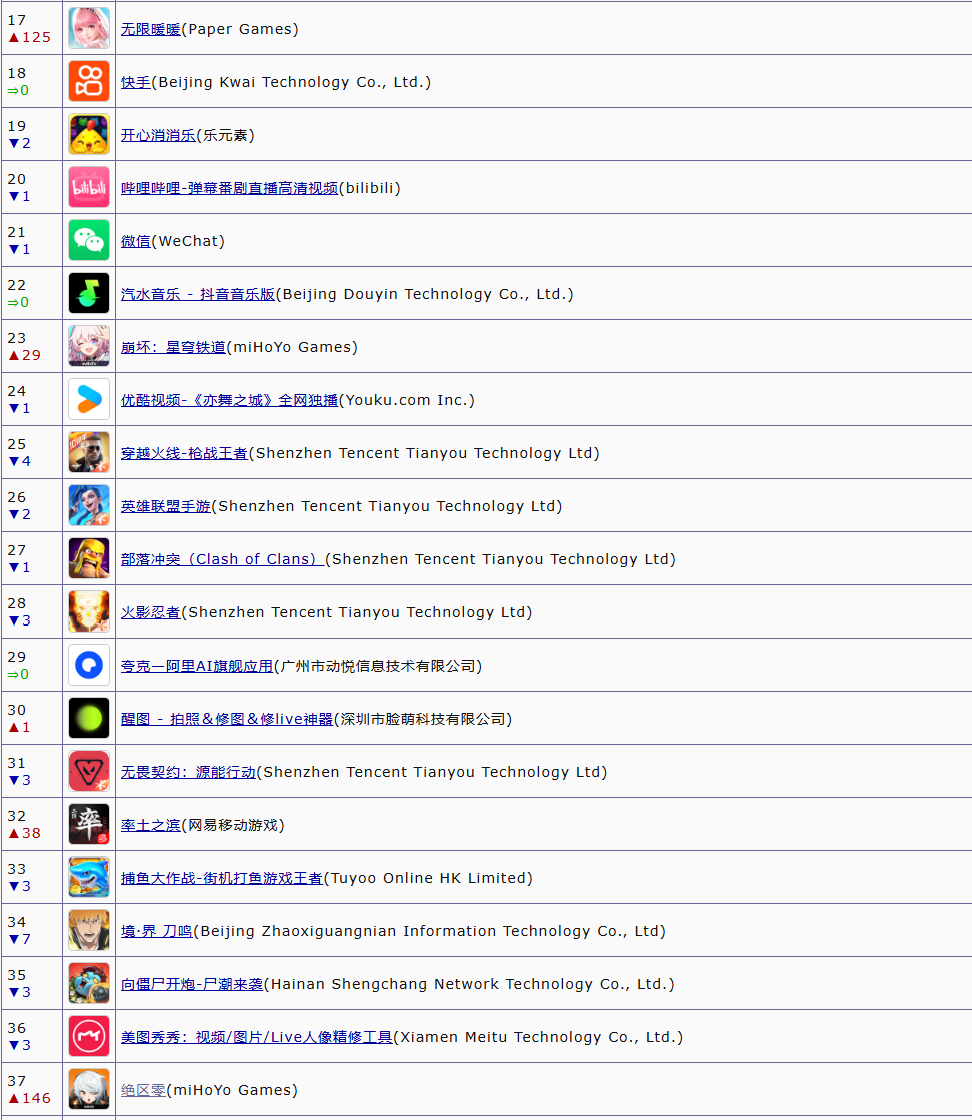Open the 捕鱼大作战 link
Viewport: 972px width, 1120px height.
click(x=221, y=878)
